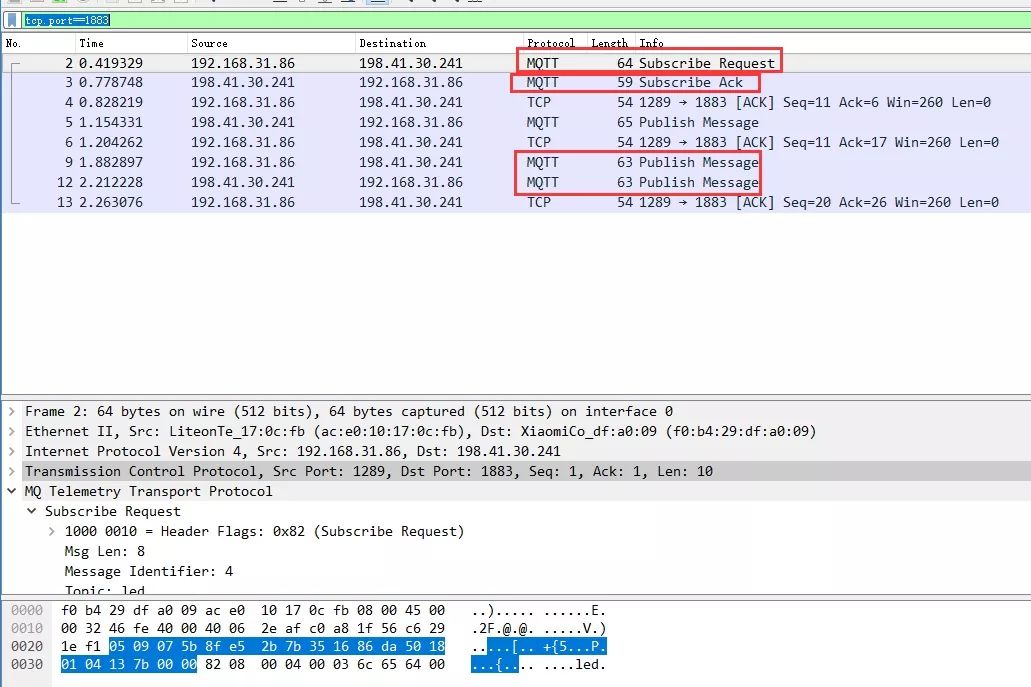Screen dimensions: 1031x687
Task: Expand the Frame 2 details row
Action: point(11,412)
